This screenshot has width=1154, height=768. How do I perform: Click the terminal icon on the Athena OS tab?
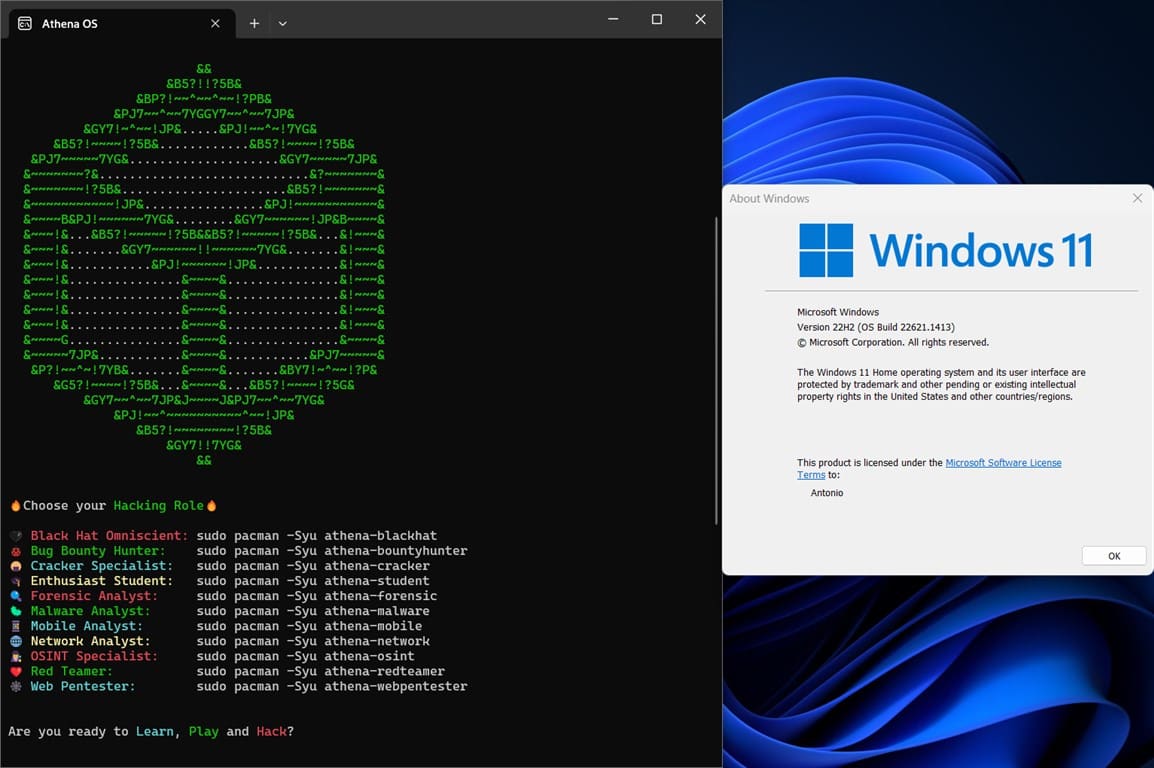coord(24,22)
